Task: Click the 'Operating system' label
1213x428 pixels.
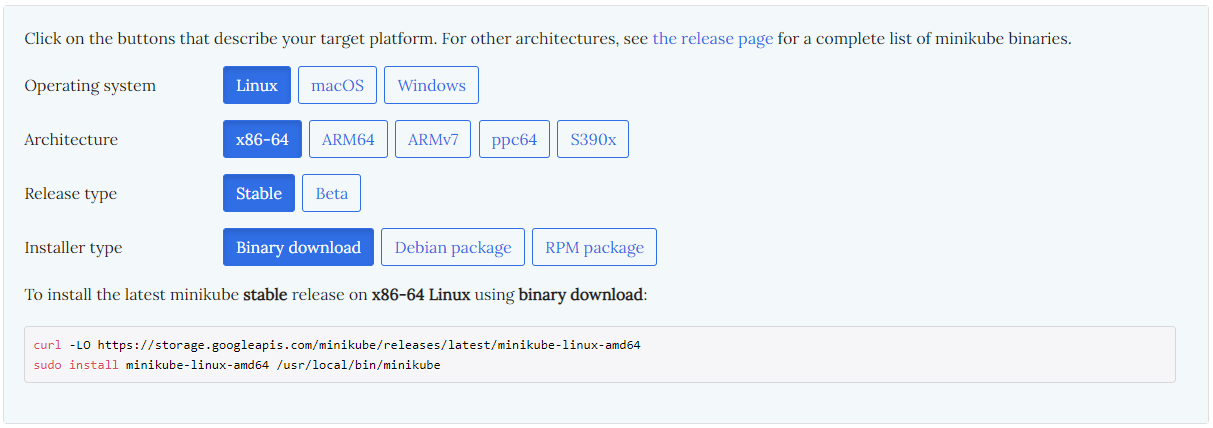Action: (90, 86)
